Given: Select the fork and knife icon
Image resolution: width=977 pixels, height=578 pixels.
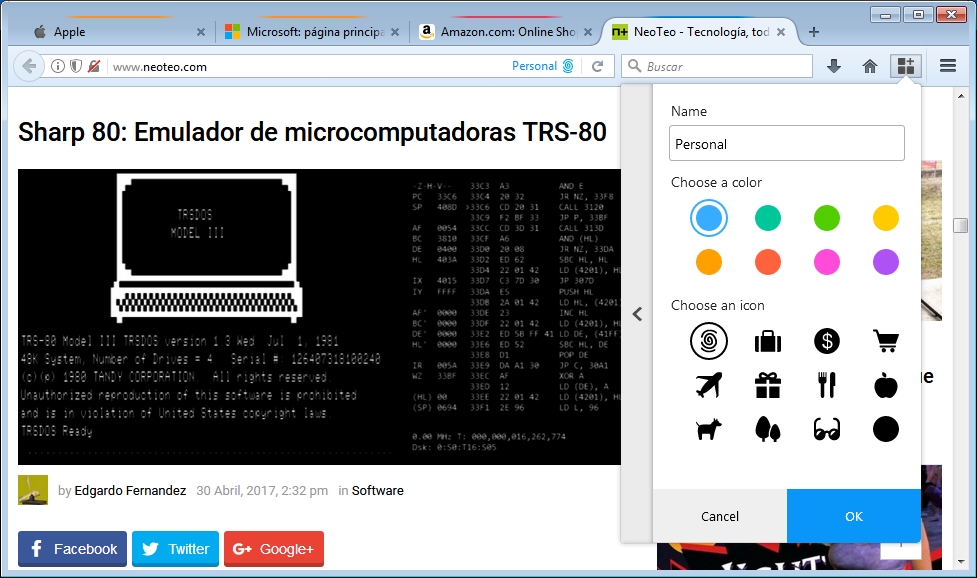Looking at the screenshot, I should coord(827,385).
